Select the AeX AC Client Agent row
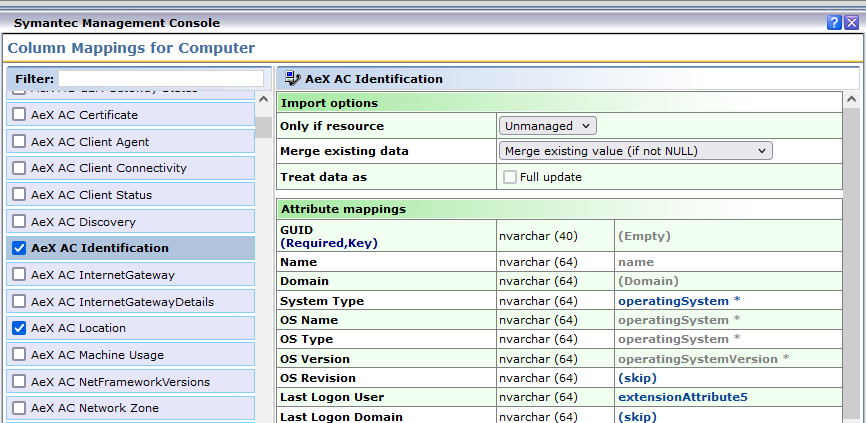The height and width of the screenshot is (423, 866). [131, 141]
